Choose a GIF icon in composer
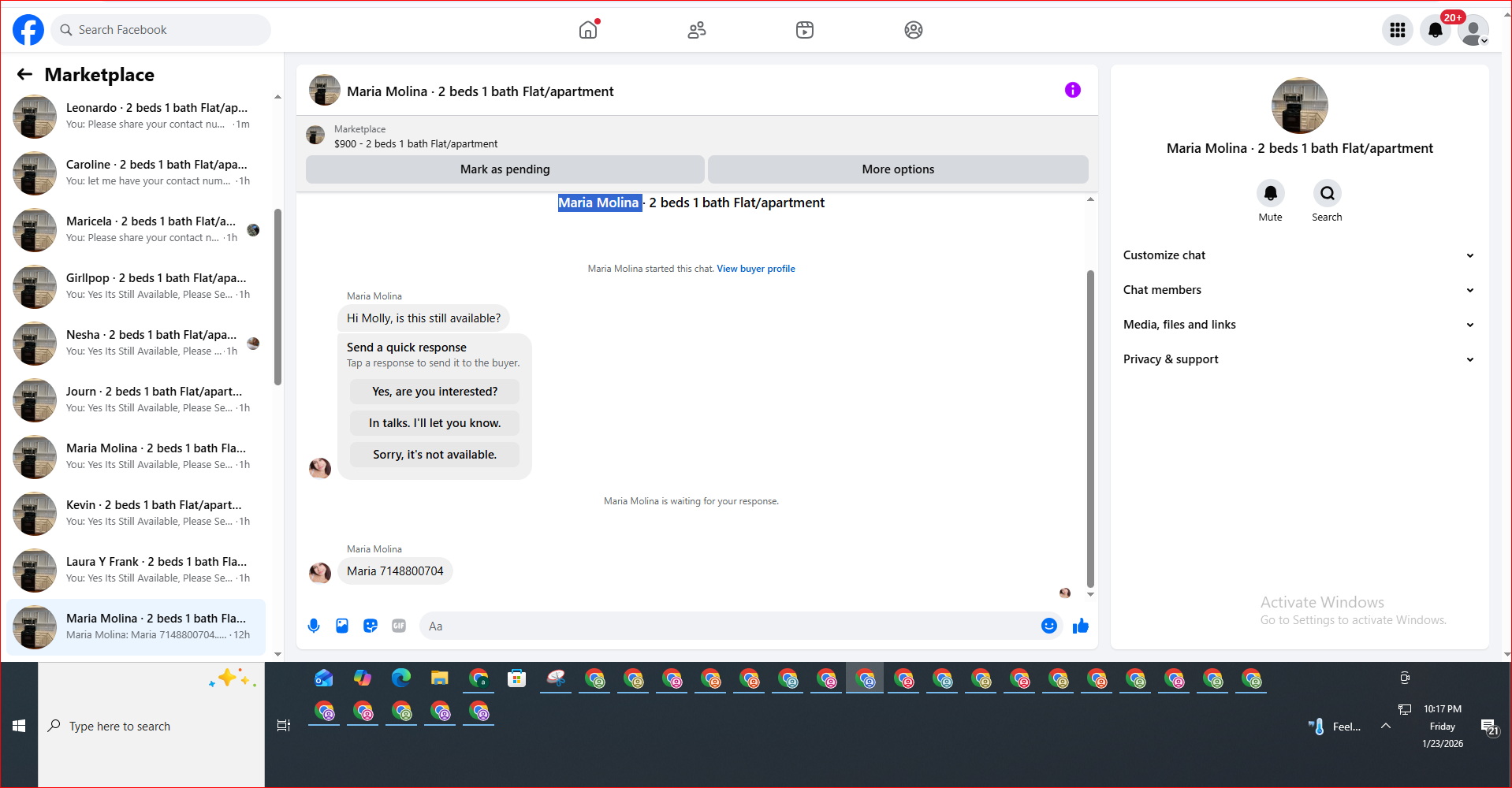The width and height of the screenshot is (1512, 788). point(399,626)
